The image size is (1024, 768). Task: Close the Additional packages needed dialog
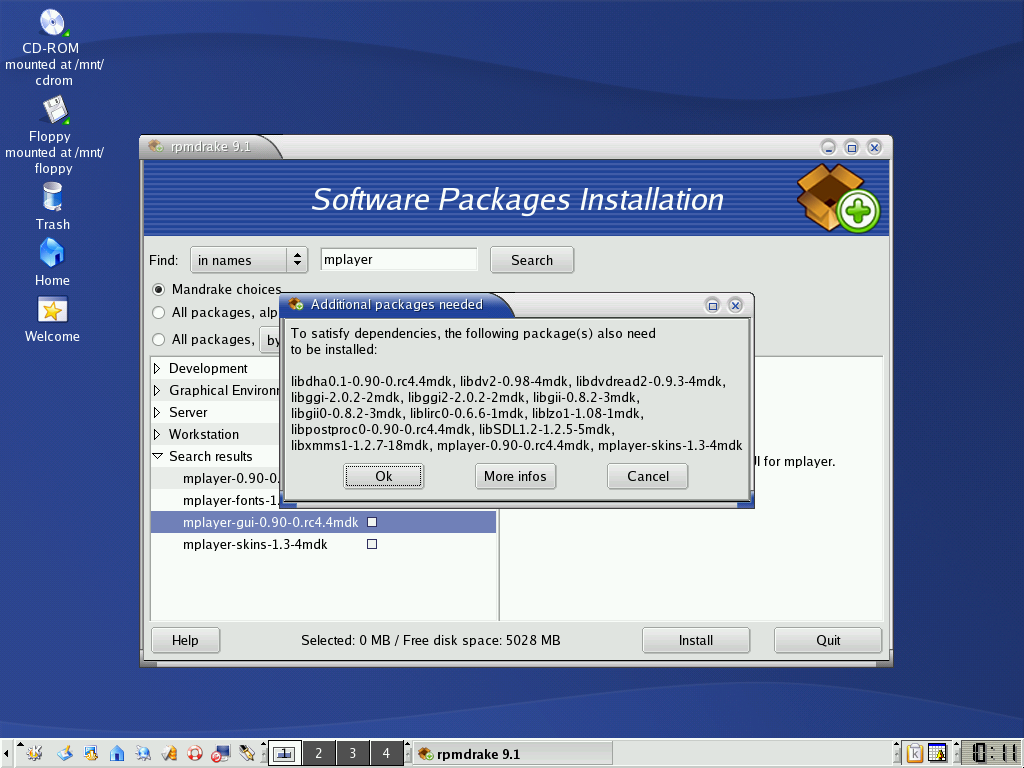pyautogui.click(x=735, y=305)
